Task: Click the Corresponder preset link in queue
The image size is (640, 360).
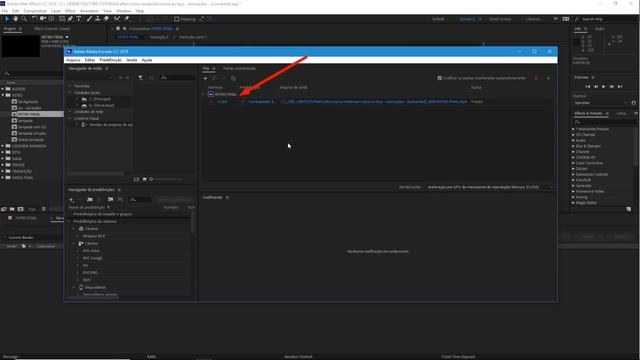Action: click(261, 102)
